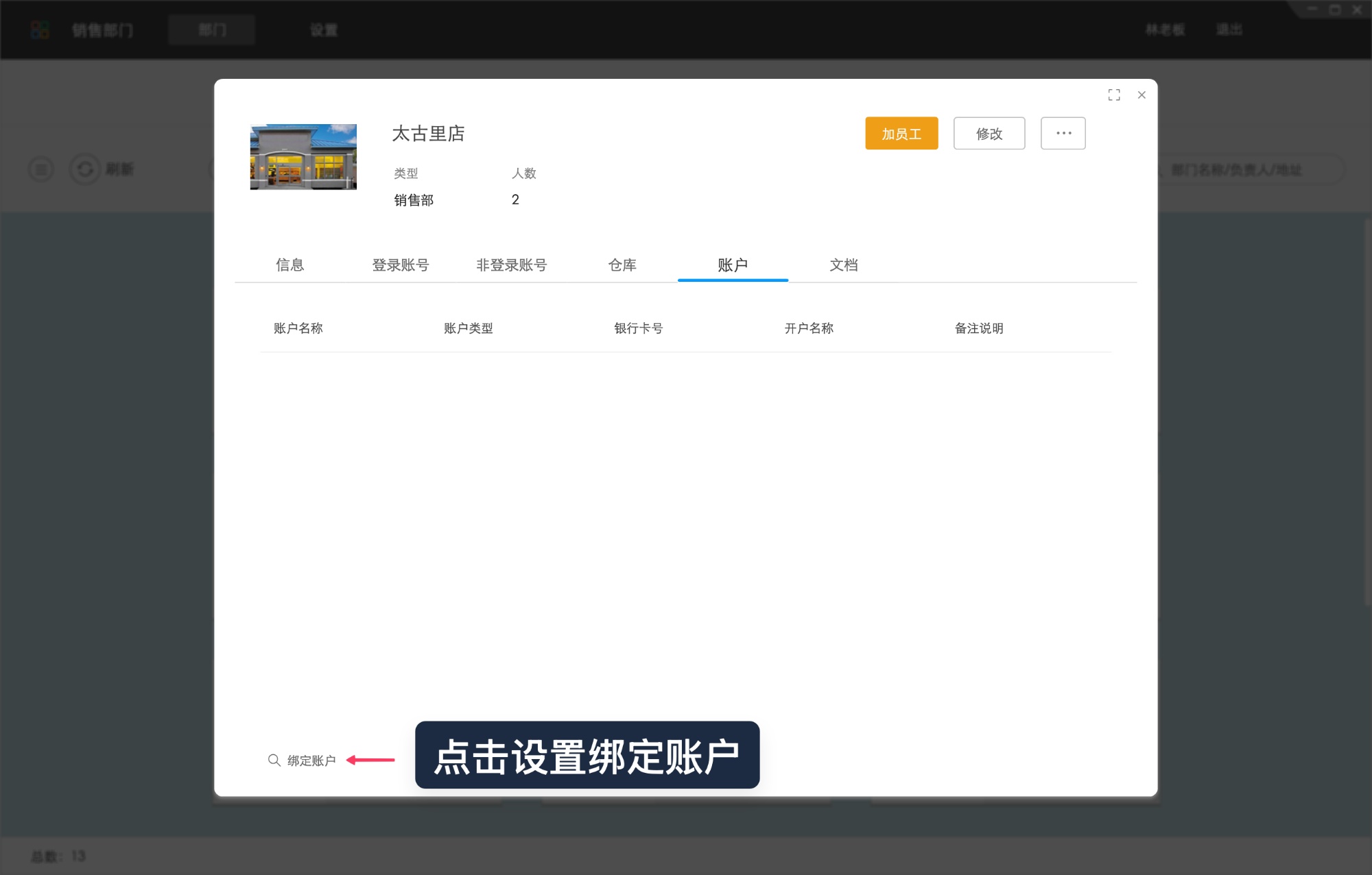Click the fullscreen expand icon in the dialog
Image resolution: width=1372 pixels, height=875 pixels.
point(1113,95)
